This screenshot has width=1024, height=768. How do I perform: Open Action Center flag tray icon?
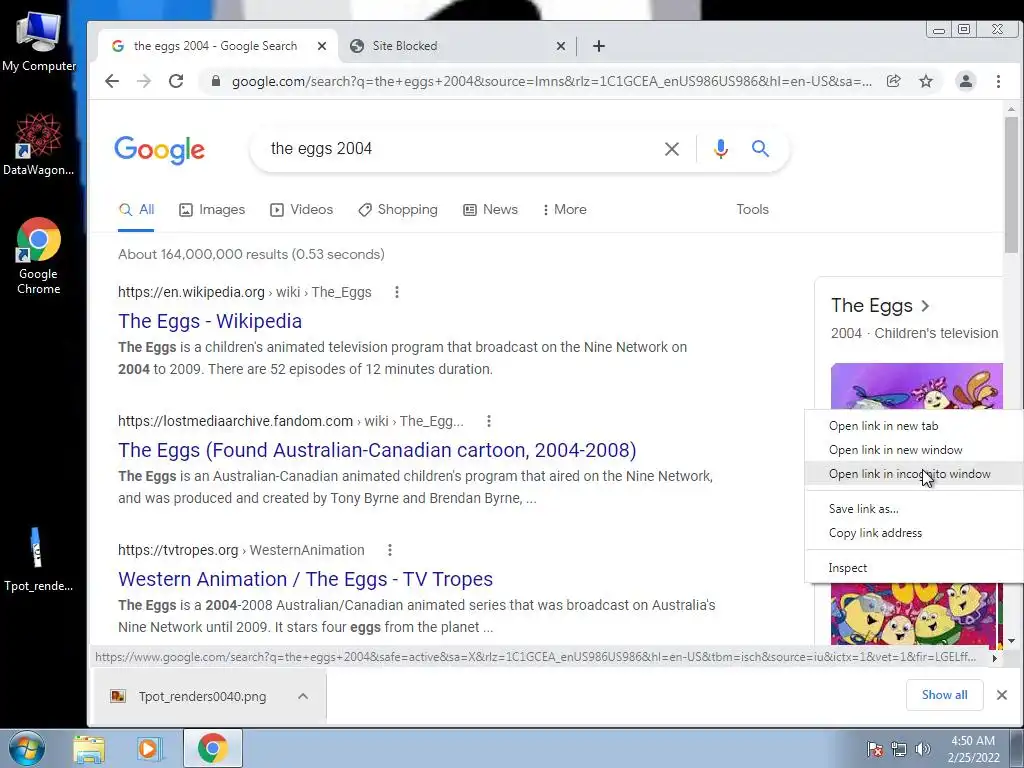point(874,749)
